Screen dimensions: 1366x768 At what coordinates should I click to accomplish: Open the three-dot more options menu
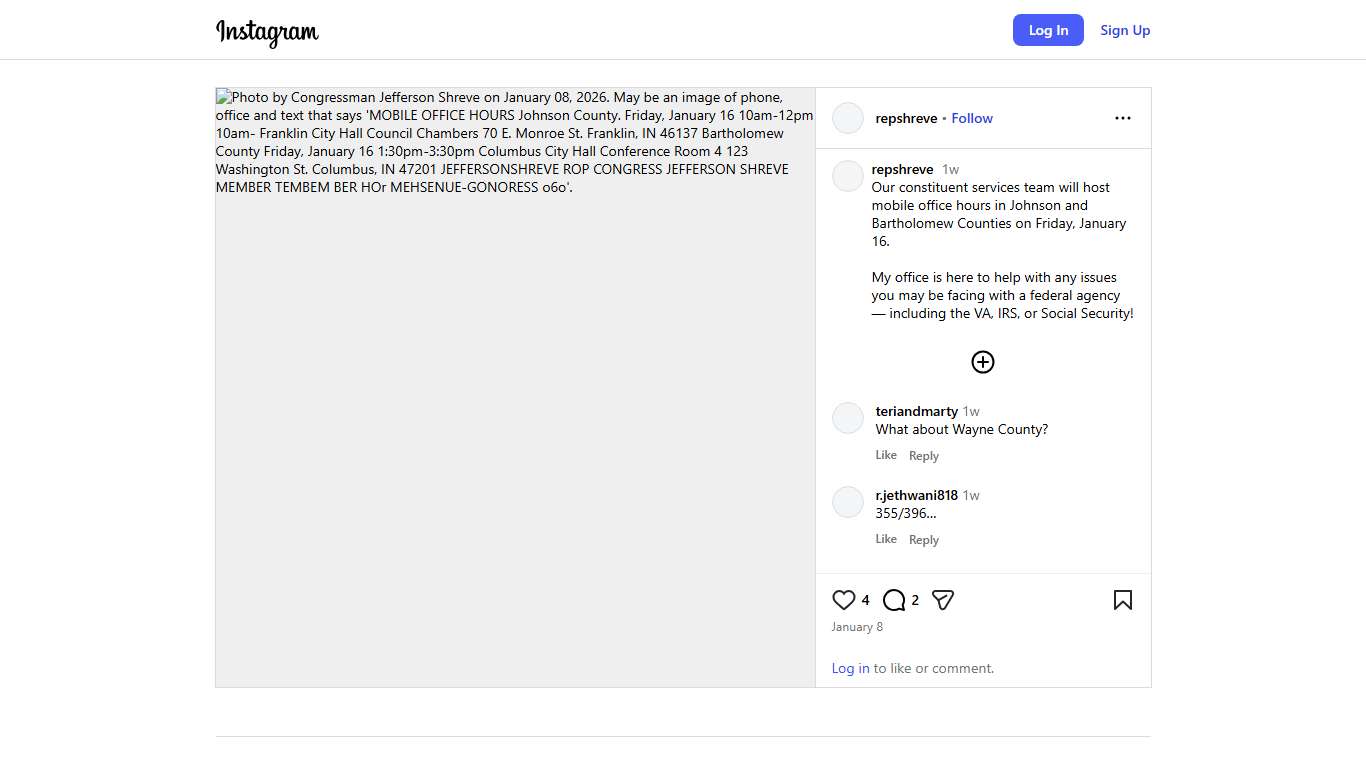tap(1123, 118)
